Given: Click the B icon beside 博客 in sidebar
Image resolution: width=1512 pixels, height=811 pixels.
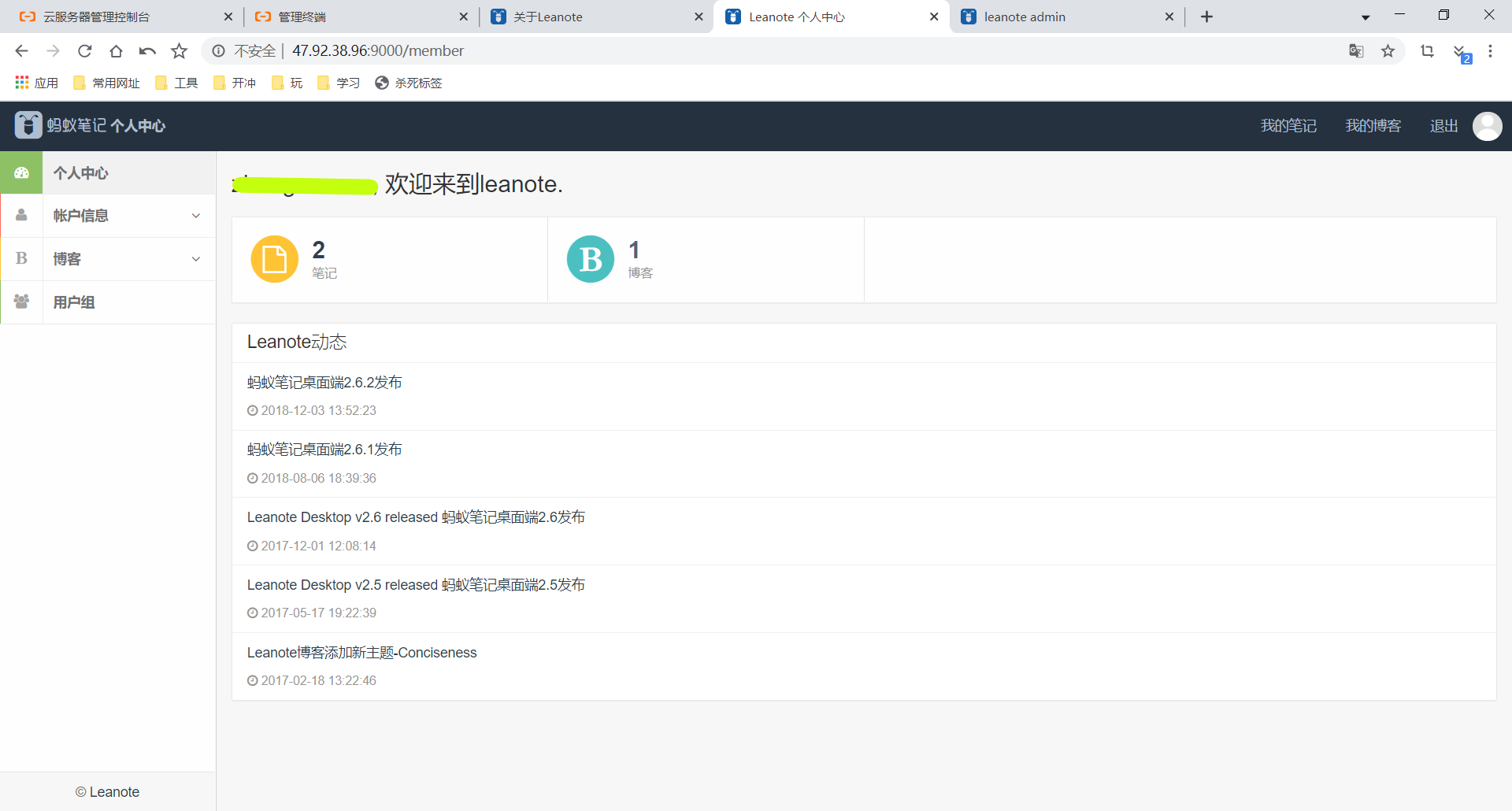Looking at the screenshot, I should click(x=21, y=258).
